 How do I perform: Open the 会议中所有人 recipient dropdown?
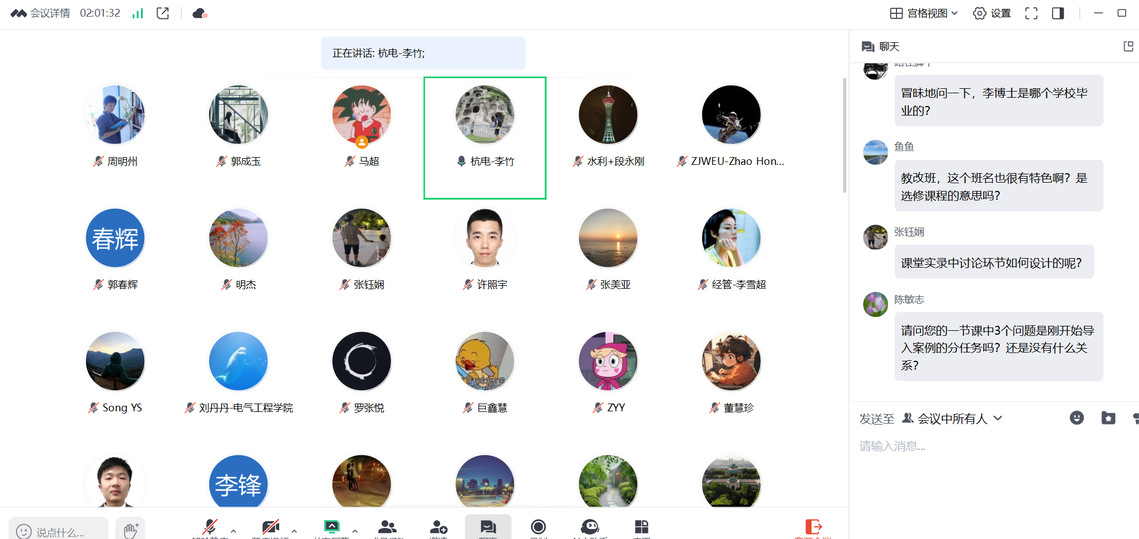coord(952,418)
